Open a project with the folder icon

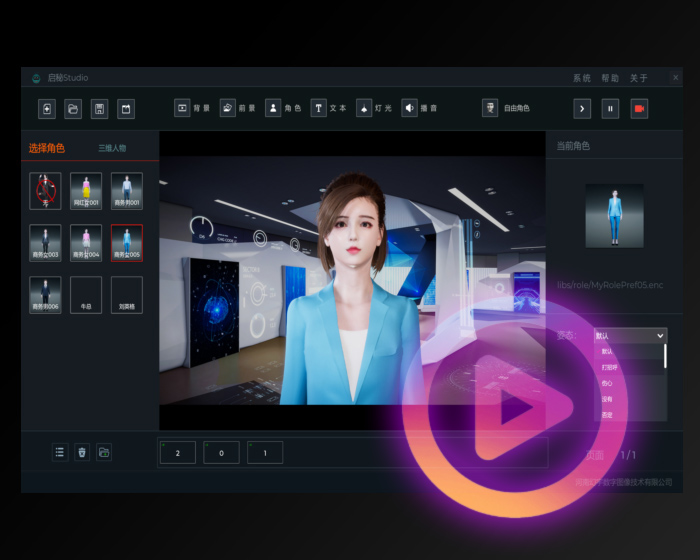[73, 108]
